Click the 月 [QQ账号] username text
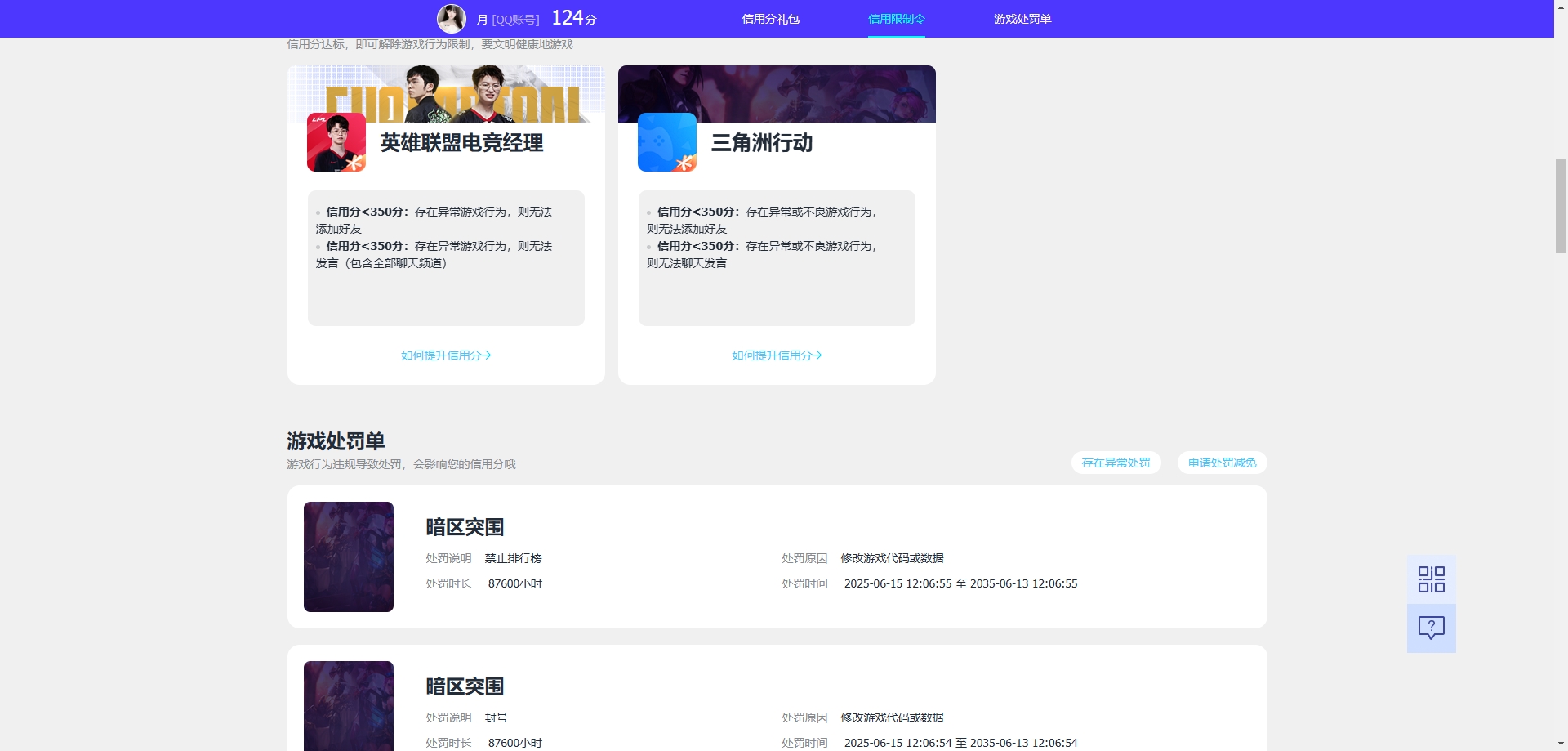This screenshot has width=1568, height=751. pos(508,20)
